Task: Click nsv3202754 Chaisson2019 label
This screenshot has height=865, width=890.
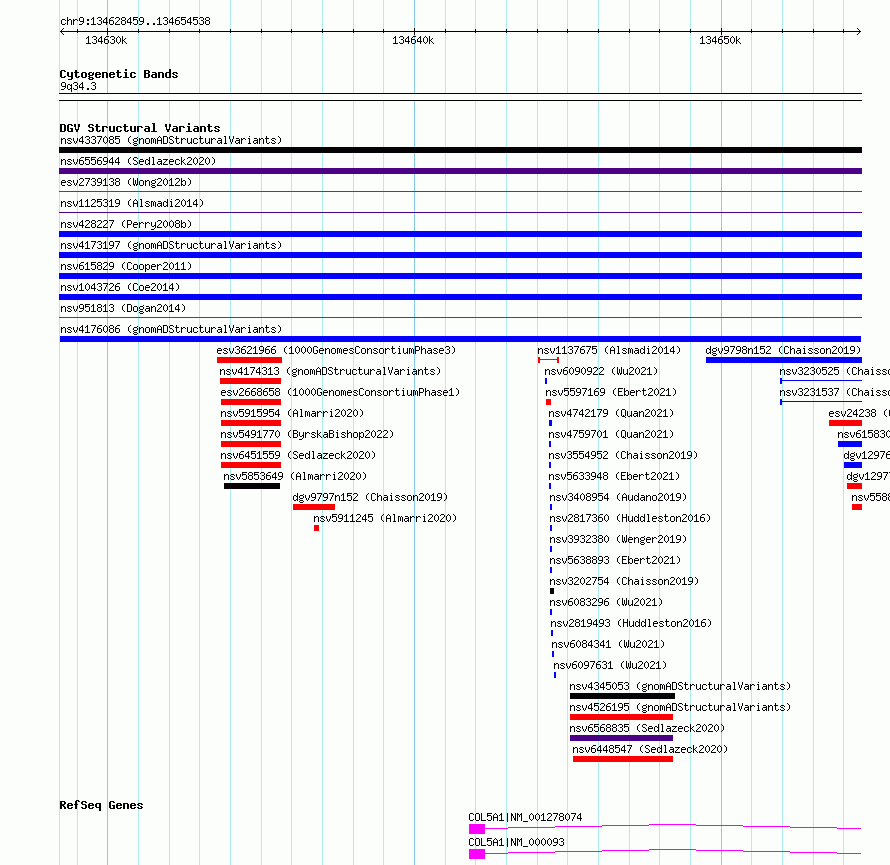Action: click(x=624, y=581)
